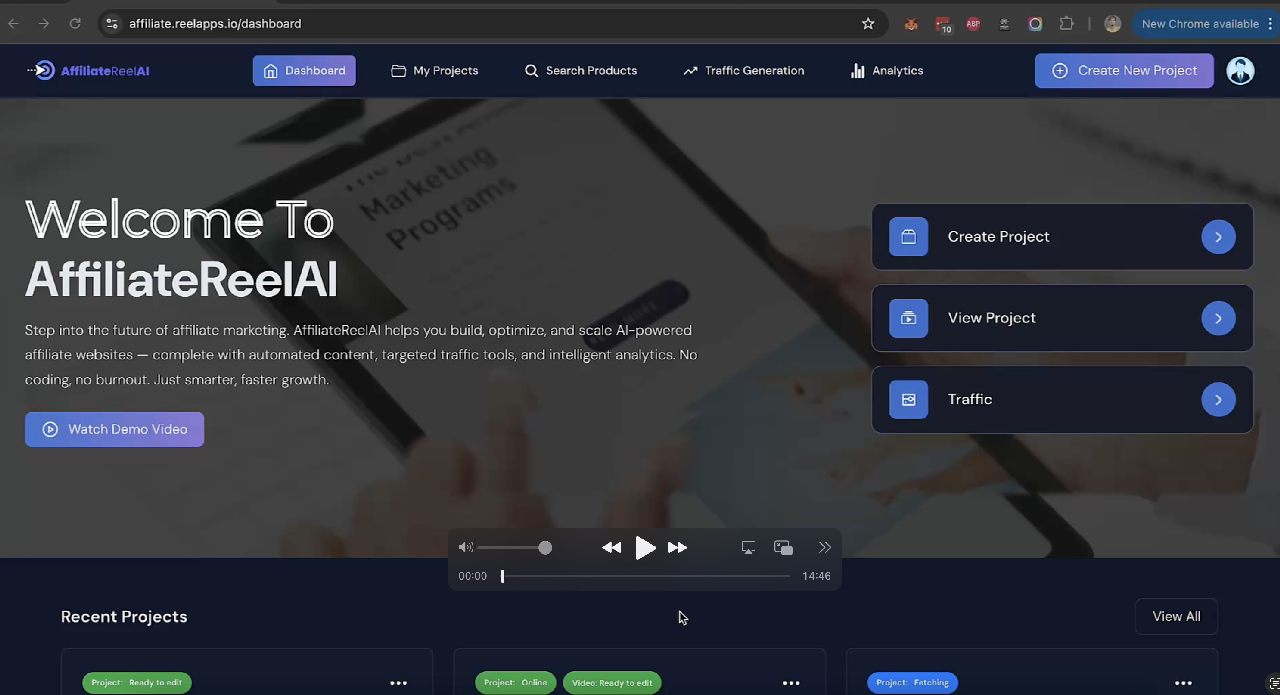Play the demo video

tap(645, 547)
